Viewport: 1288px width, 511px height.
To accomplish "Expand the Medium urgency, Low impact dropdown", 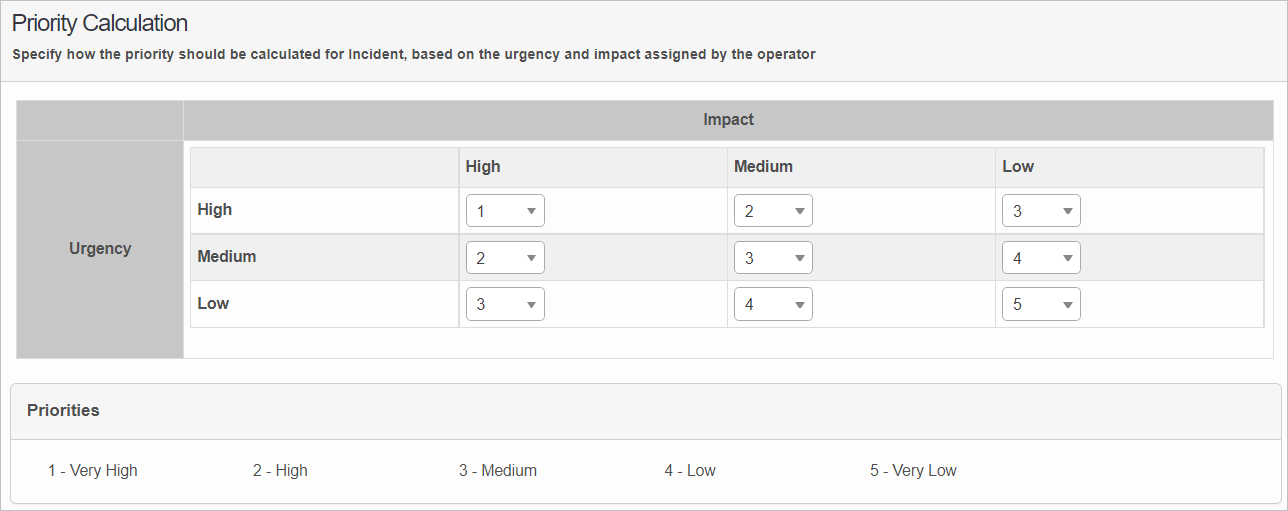I will coord(1041,258).
